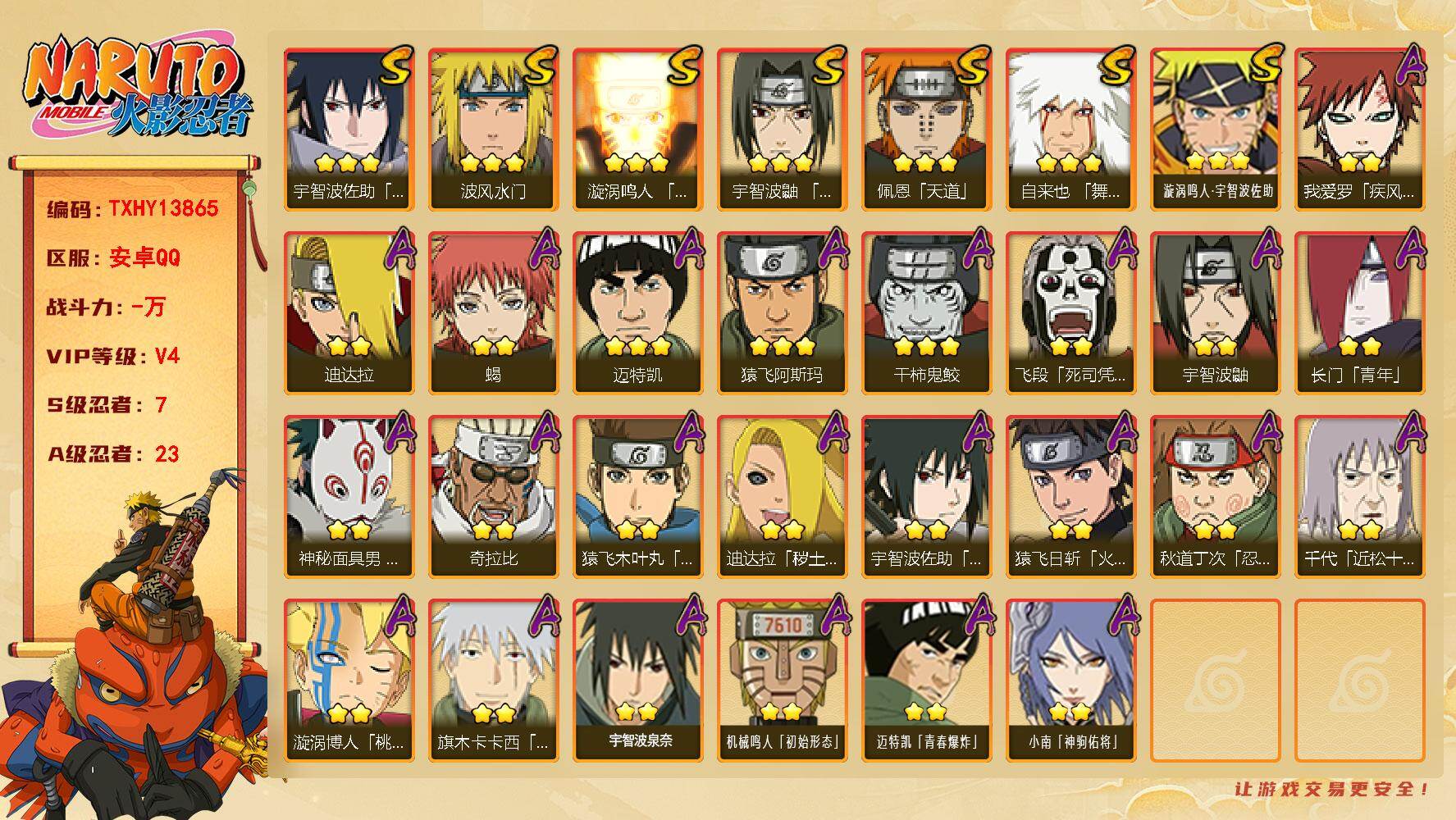The height and width of the screenshot is (820, 1456).
Task: Select the 小南「神驹佑将」 card
Action: pyautogui.click(x=1070, y=681)
